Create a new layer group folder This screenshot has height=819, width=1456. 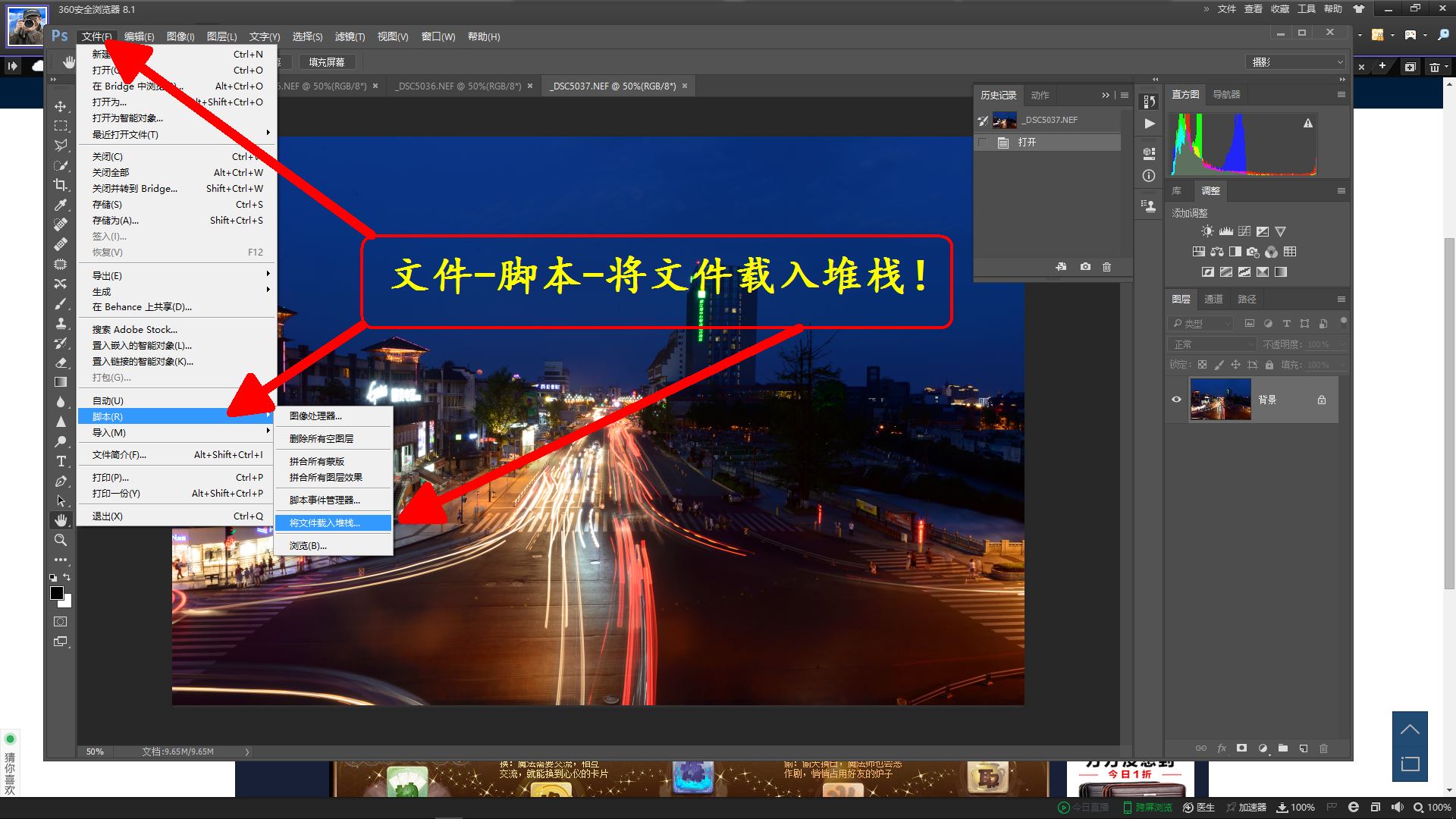(1282, 748)
